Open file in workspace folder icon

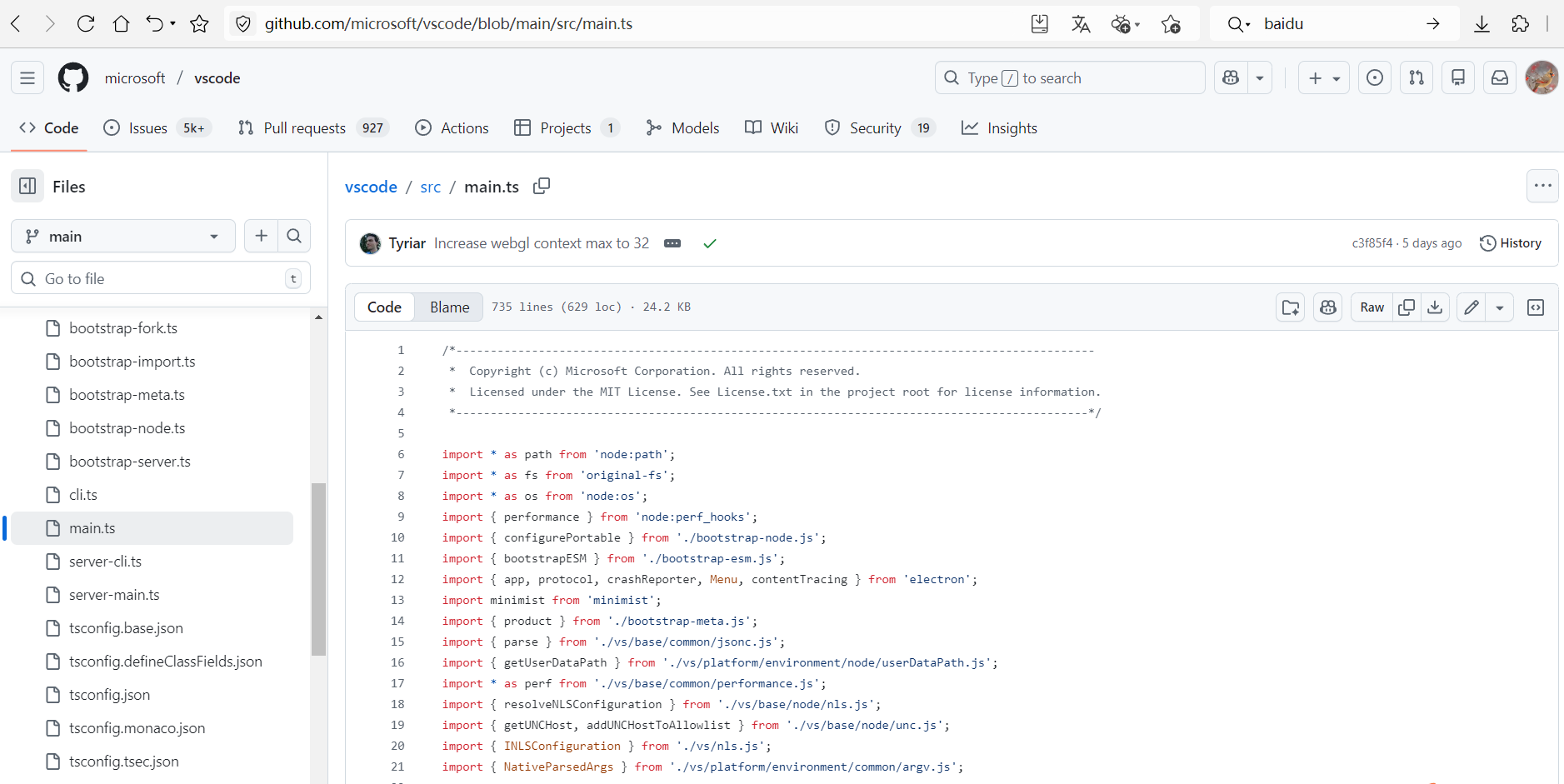pyautogui.click(x=1291, y=307)
